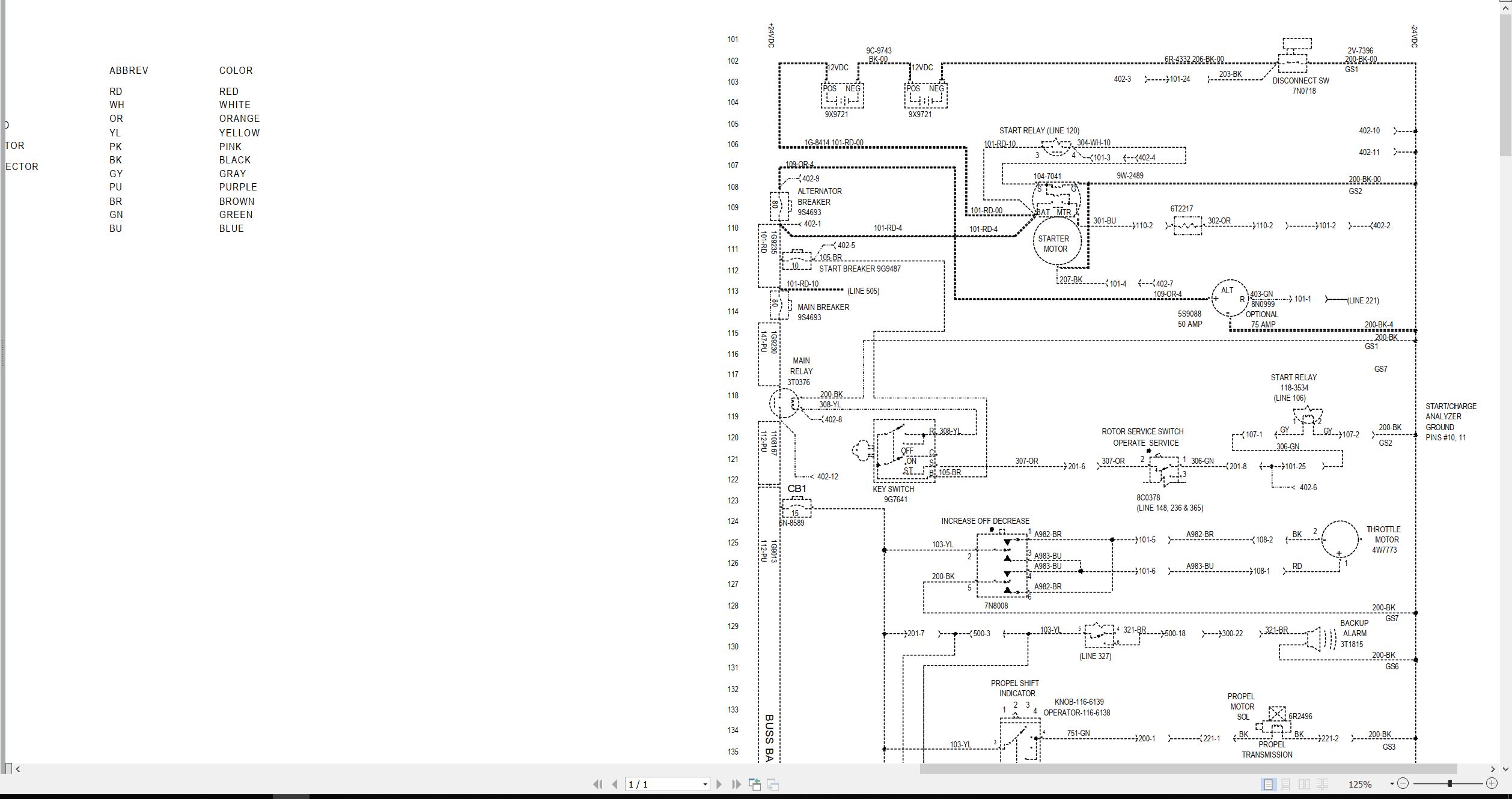Click the ROTOR SERVICE SWITCH label

[1142, 432]
